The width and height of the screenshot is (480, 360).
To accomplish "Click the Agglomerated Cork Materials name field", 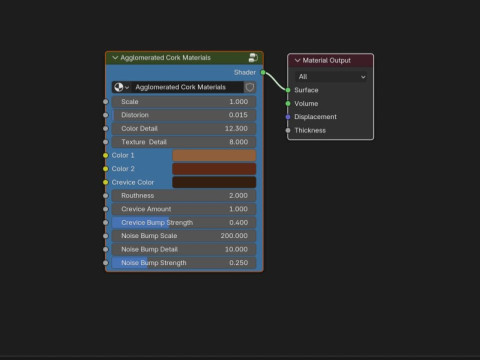I will (187, 87).
